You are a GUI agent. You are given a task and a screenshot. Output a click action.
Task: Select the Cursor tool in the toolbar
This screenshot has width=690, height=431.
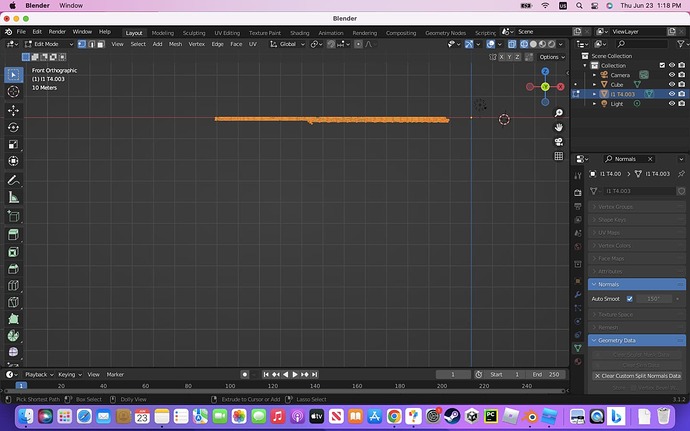[x=14, y=93]
